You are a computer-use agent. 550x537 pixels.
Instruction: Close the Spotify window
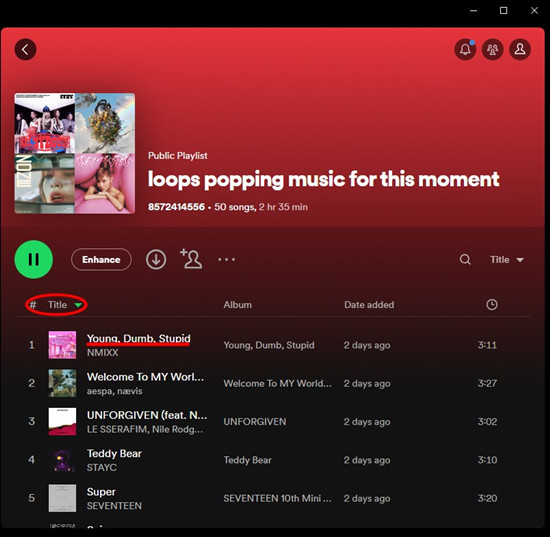click(534, 11)
